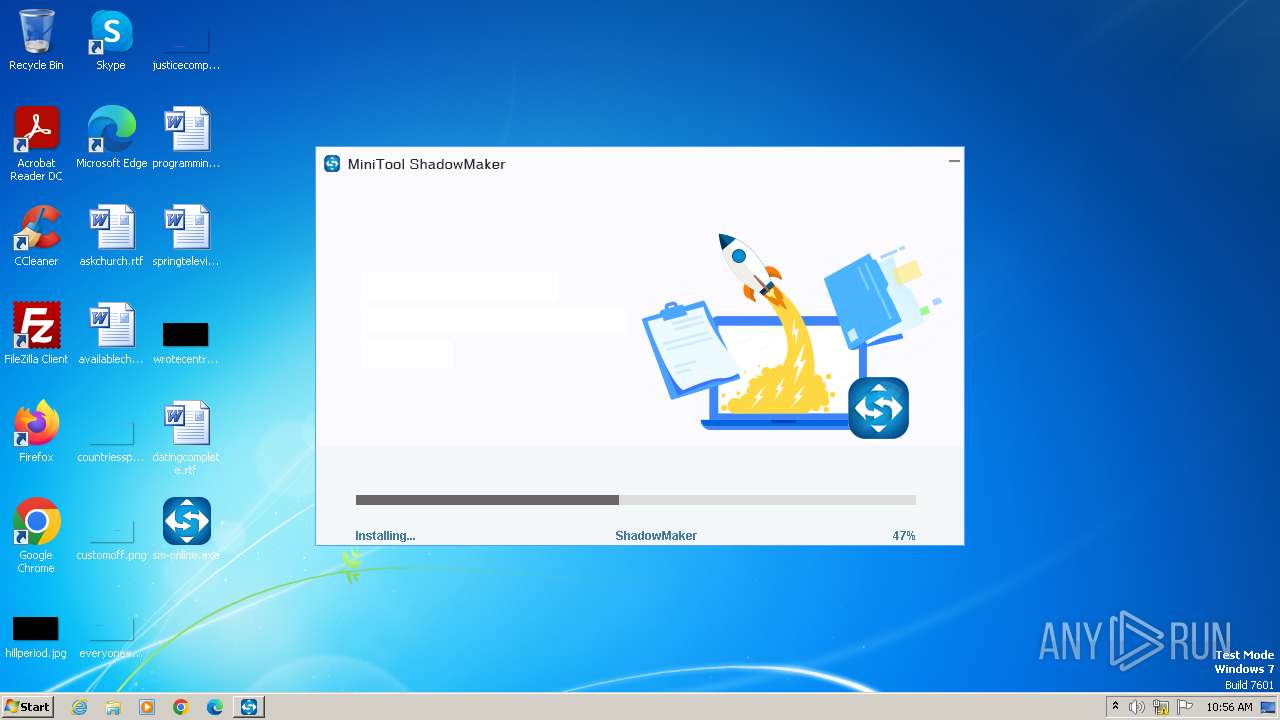This screenshot has width=1280, height=720.
Task: Open Microsoft Edge desktop shortcut
Action: click(x=111, y=137)
